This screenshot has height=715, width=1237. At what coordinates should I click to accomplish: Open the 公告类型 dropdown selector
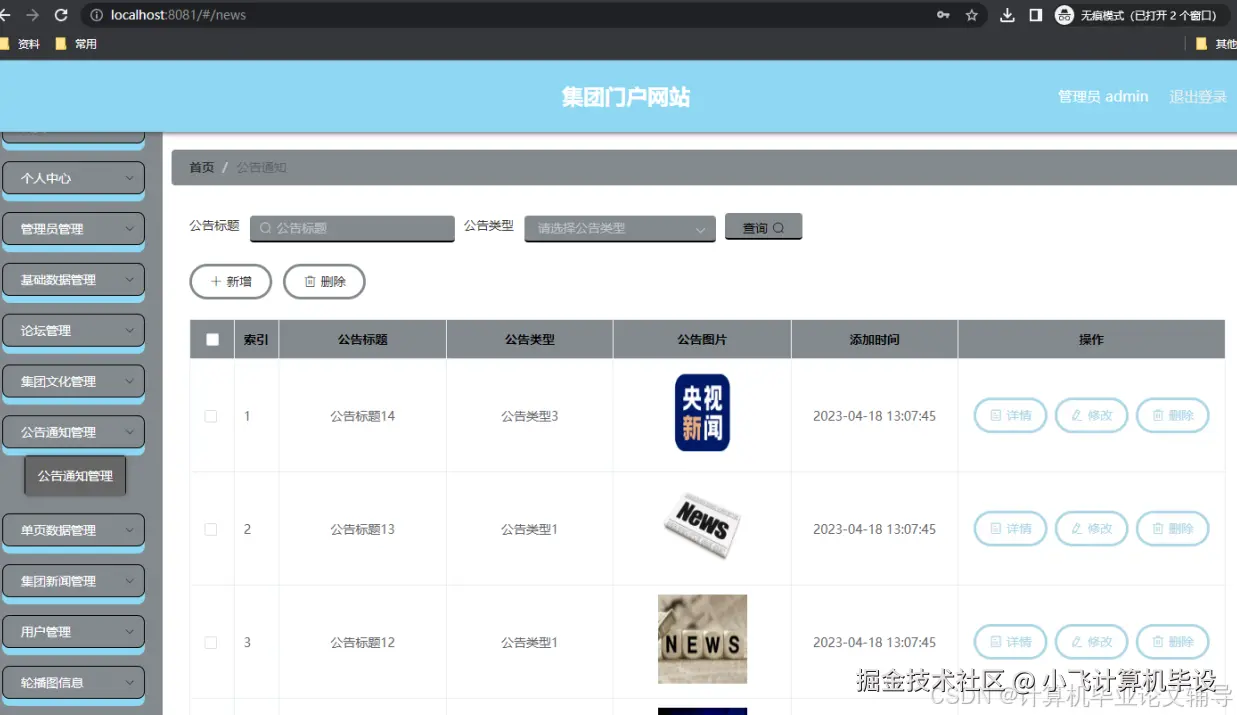pyautogui.click(x=620, y=228)
